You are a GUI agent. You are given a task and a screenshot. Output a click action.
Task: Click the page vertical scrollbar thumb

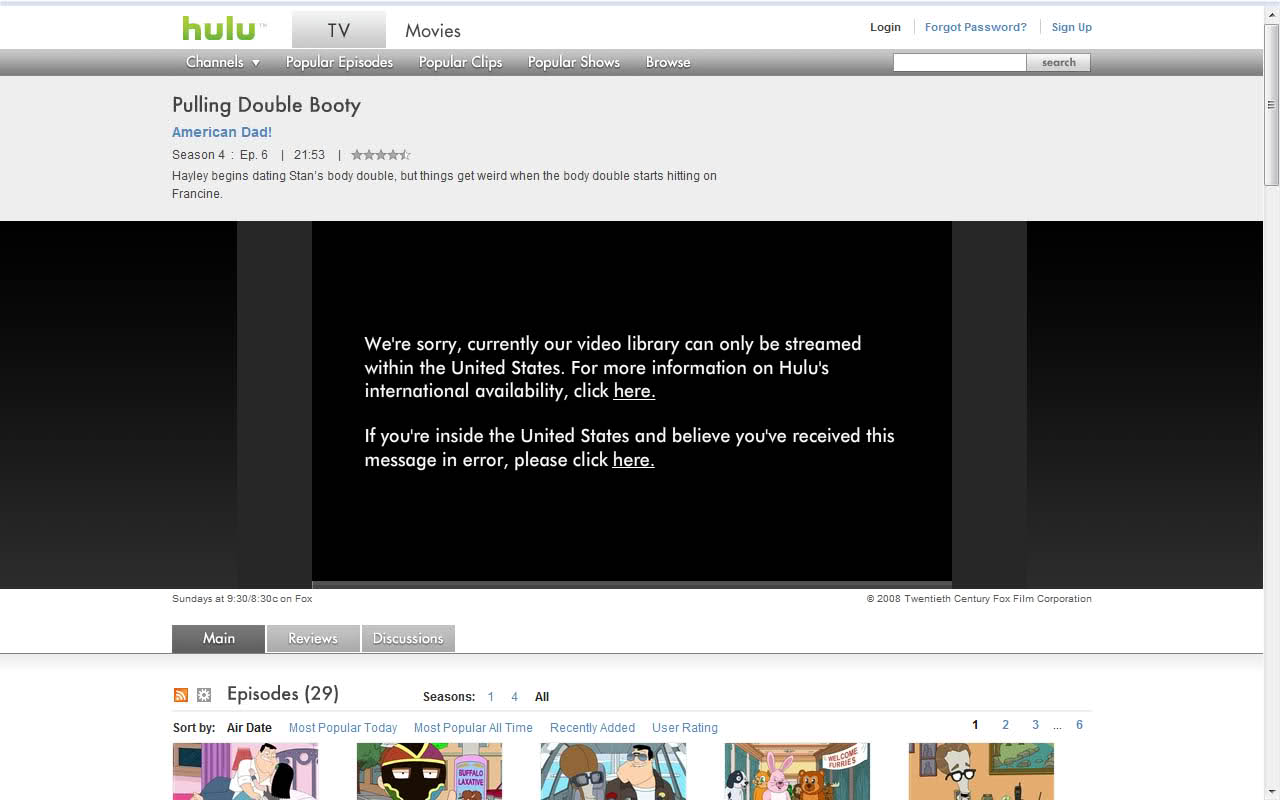point(1271,104)
